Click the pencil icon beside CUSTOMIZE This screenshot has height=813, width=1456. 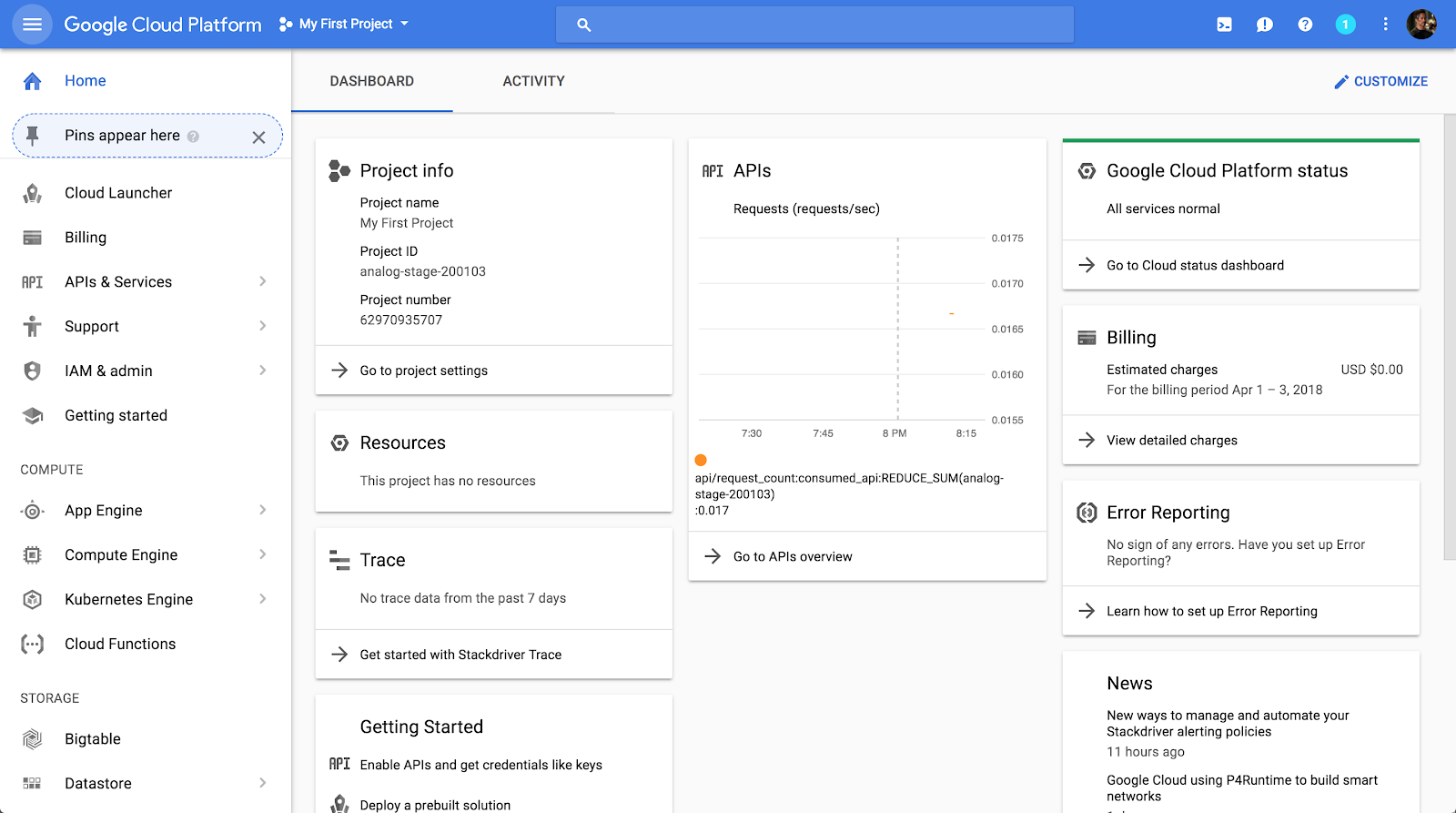[1341, 82]
